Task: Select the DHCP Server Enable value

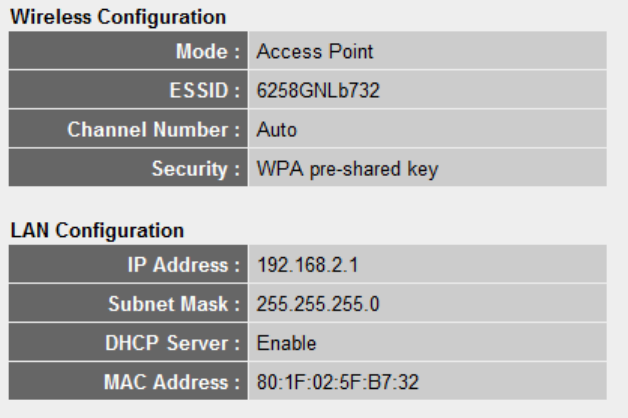Action: tap(286, 343)
